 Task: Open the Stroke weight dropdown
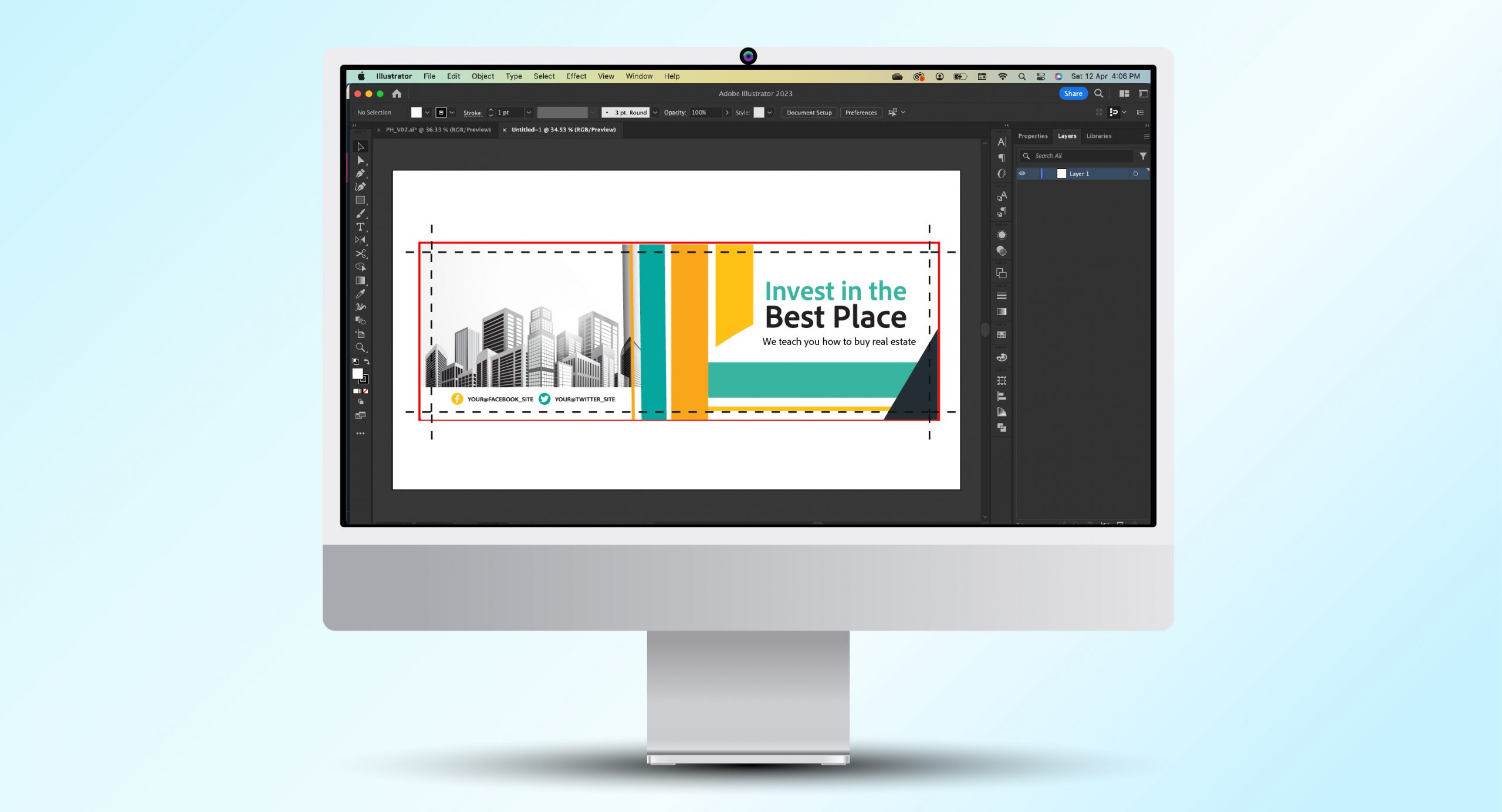click(528, 113)
